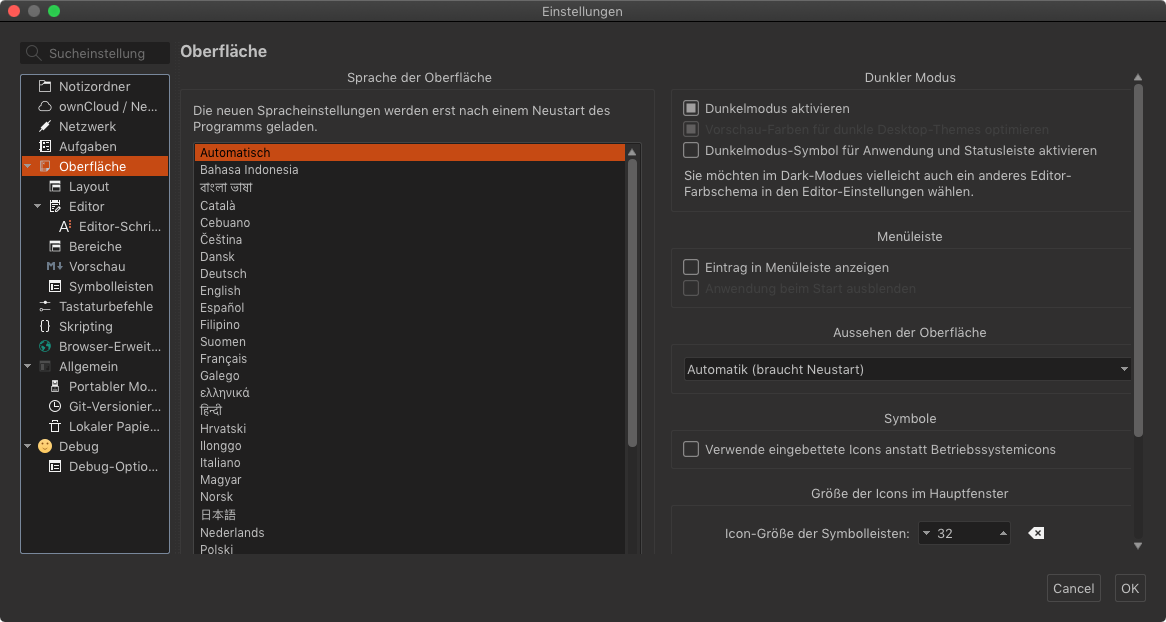
Task: Select Nederlands in language list
Action: click(x=410, y=533)
